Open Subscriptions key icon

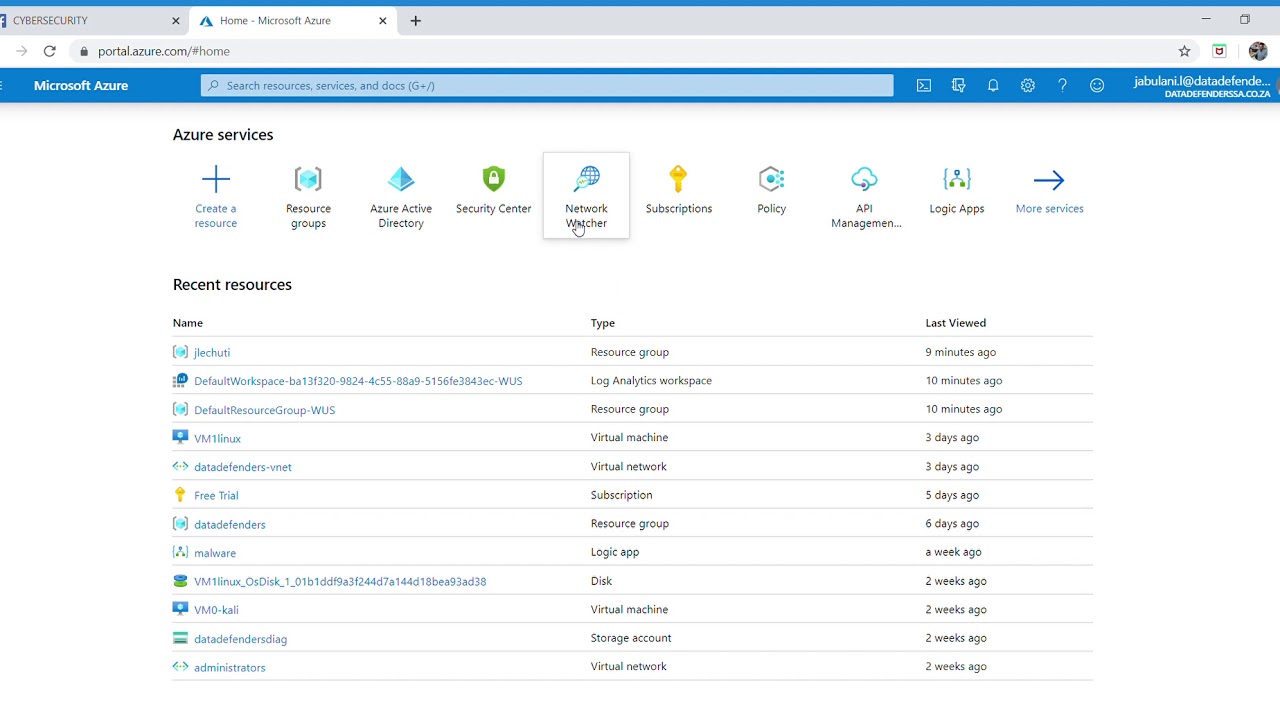pyautogui.click(x=679, y=179)
